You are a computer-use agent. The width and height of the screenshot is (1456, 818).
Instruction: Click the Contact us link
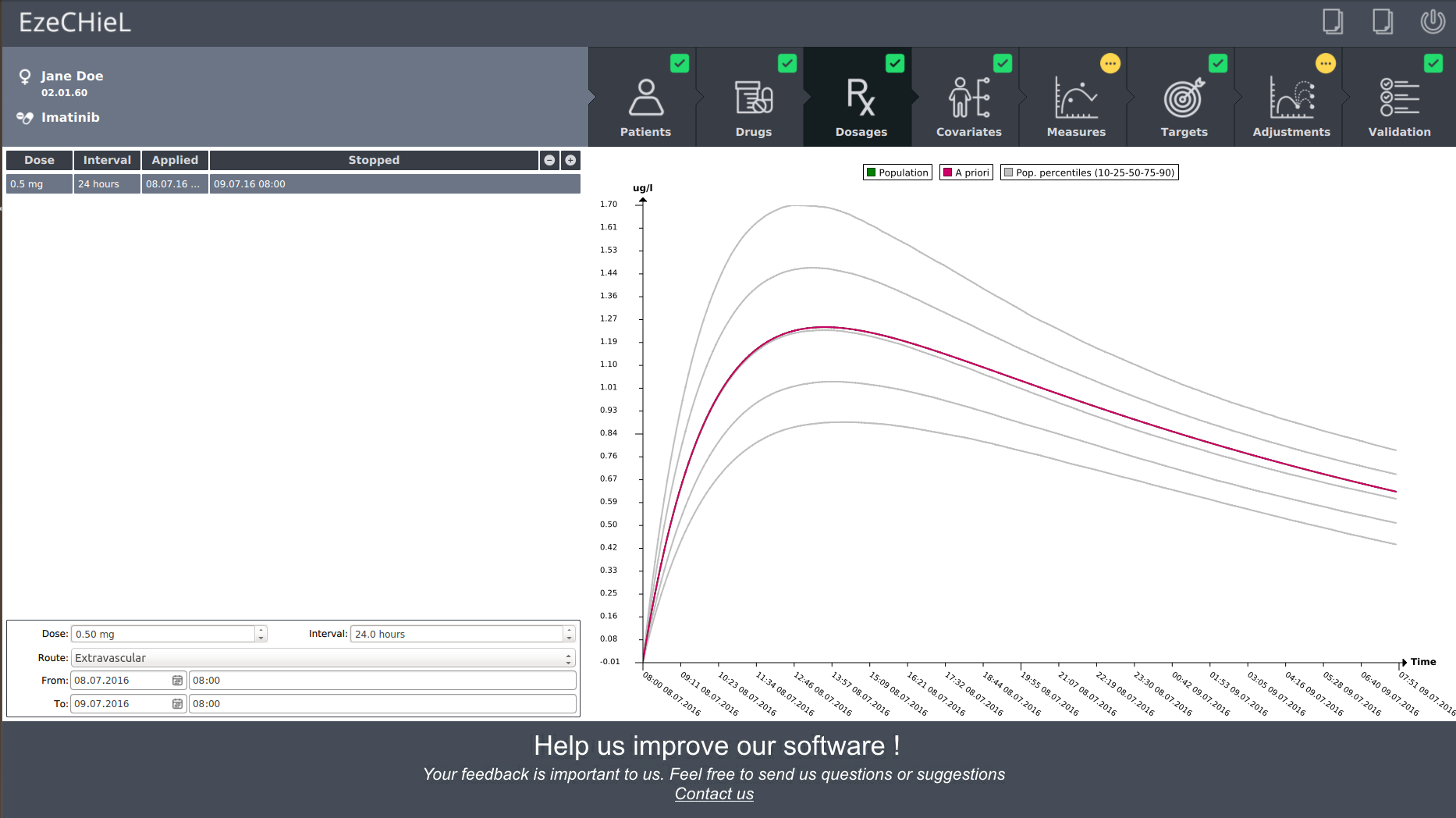[714, 794]
